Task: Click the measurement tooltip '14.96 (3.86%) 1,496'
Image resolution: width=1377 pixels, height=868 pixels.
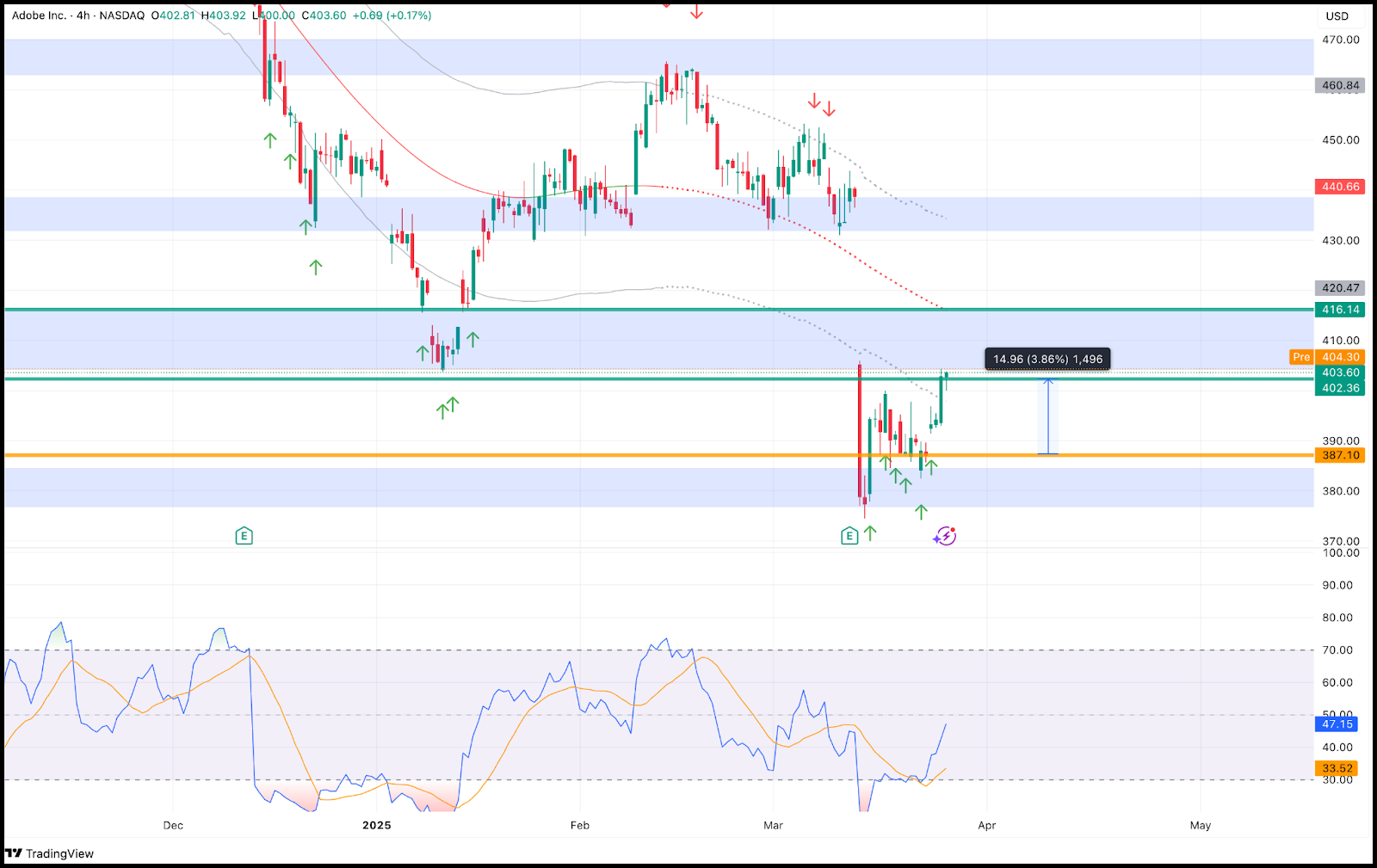Action: coord(1047,359)
